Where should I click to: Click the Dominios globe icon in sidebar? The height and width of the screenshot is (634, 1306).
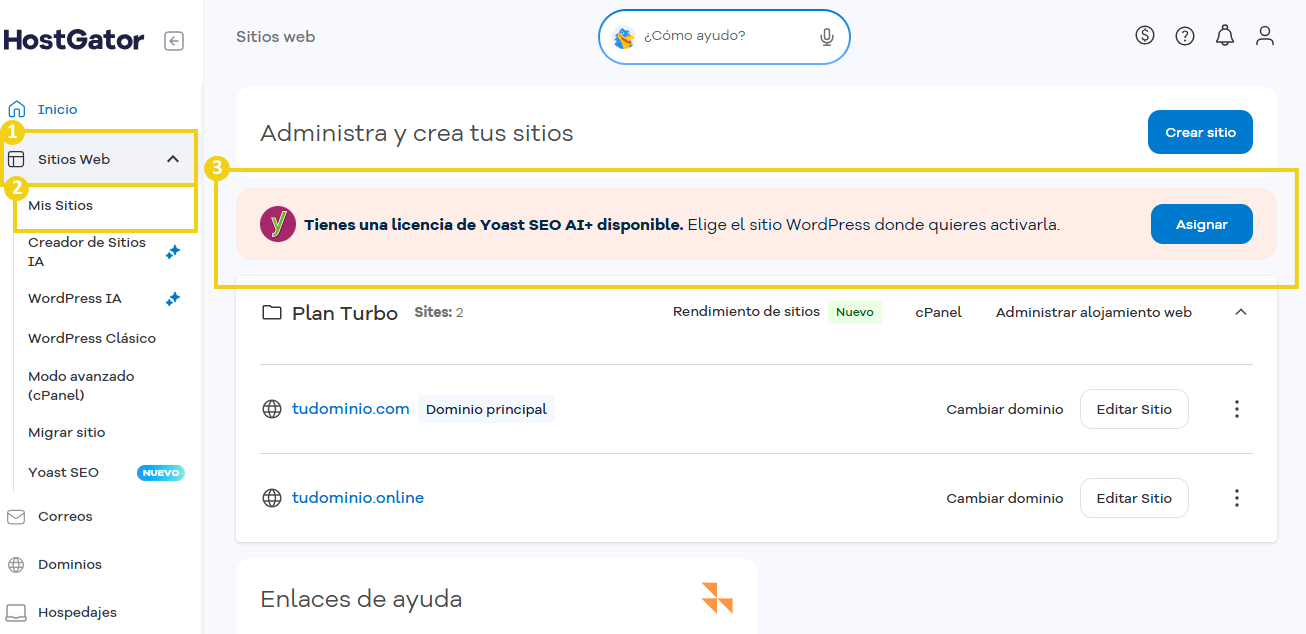pyautogui.click(x=16, y=565)
